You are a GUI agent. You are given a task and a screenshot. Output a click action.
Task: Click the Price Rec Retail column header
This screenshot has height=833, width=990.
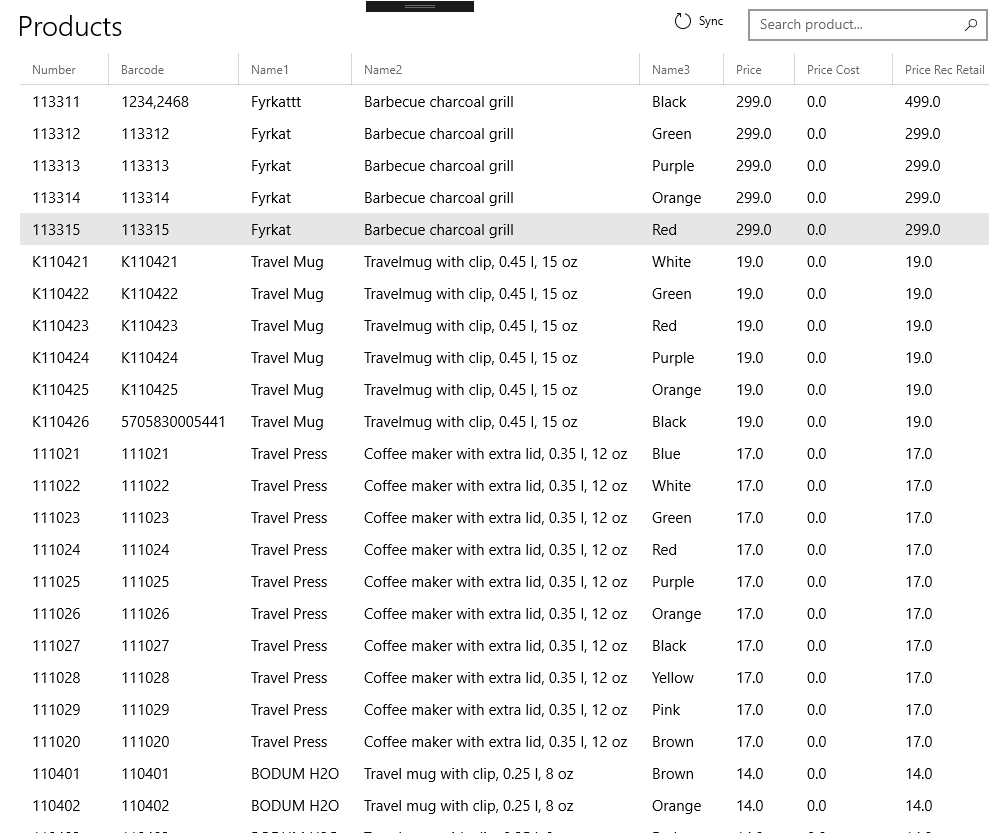(x=944, y=70)
